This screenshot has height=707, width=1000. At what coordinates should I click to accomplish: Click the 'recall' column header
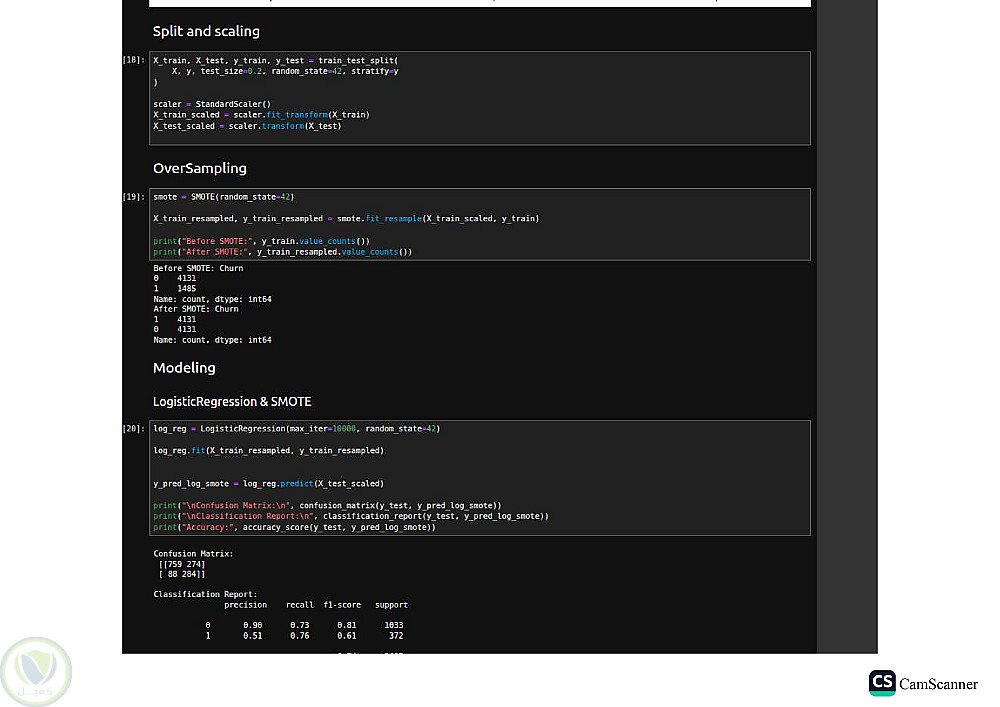(x=300, y=605)
